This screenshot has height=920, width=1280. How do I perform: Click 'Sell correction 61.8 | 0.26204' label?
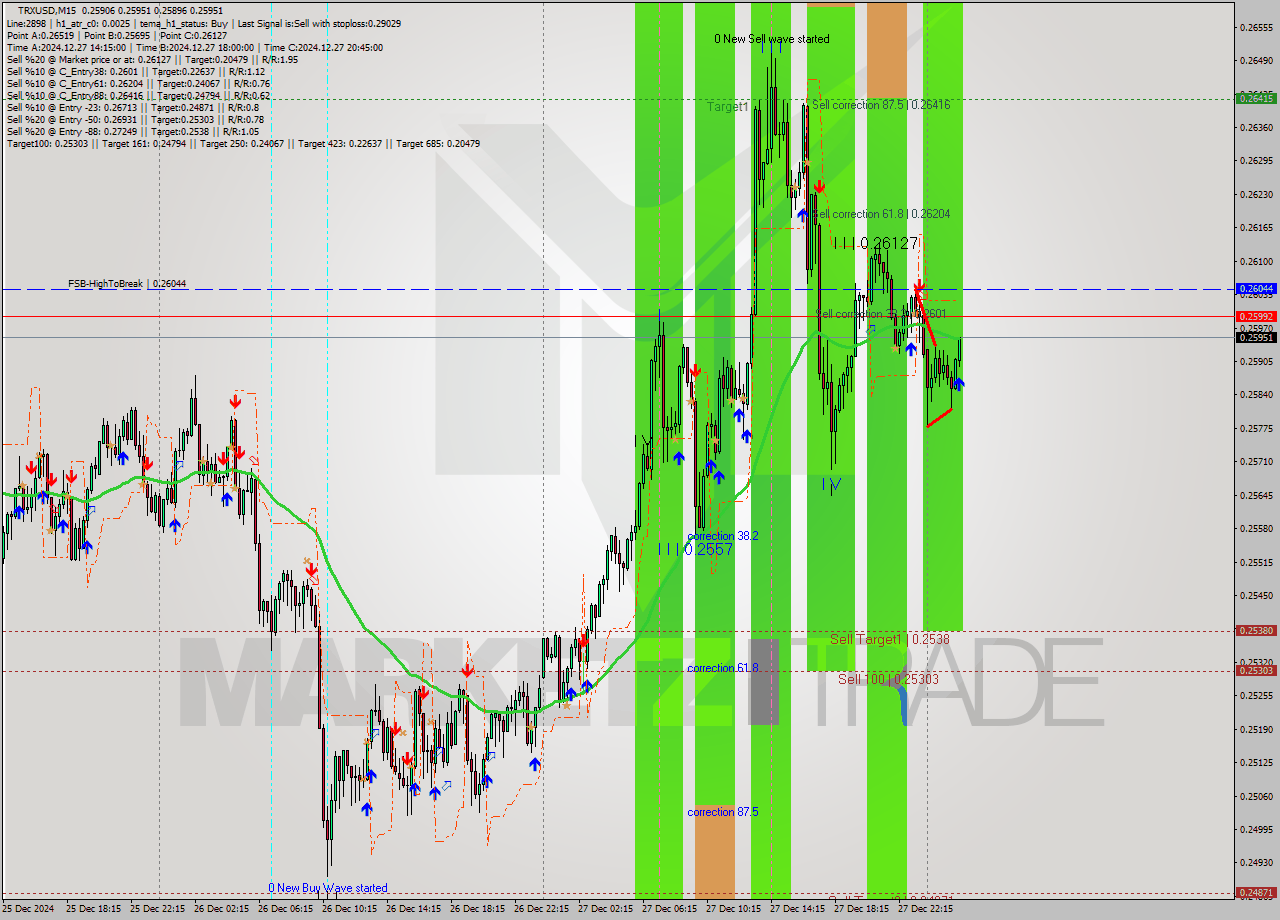click(881, 214)
